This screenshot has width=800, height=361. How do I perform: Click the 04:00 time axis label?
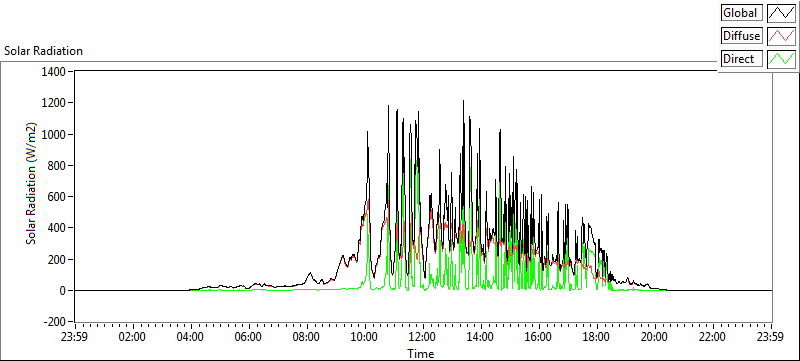tap(191, 337)
